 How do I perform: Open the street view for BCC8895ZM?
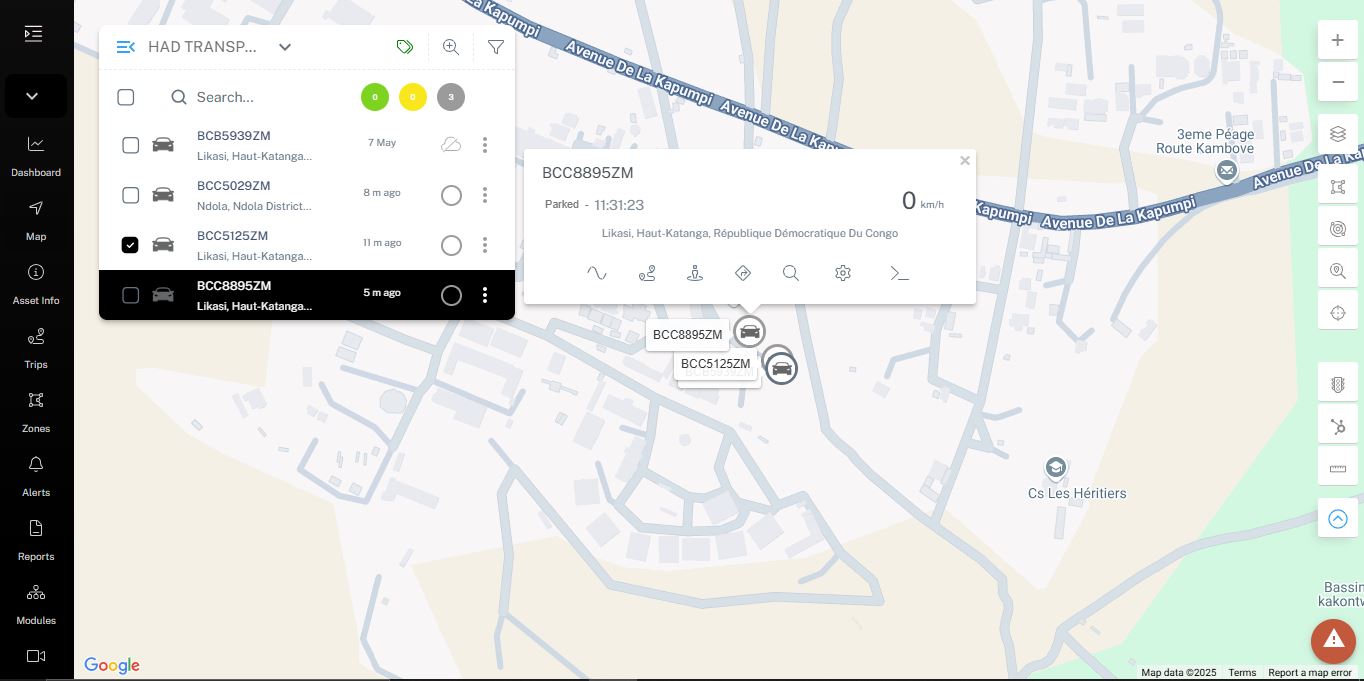695,273
